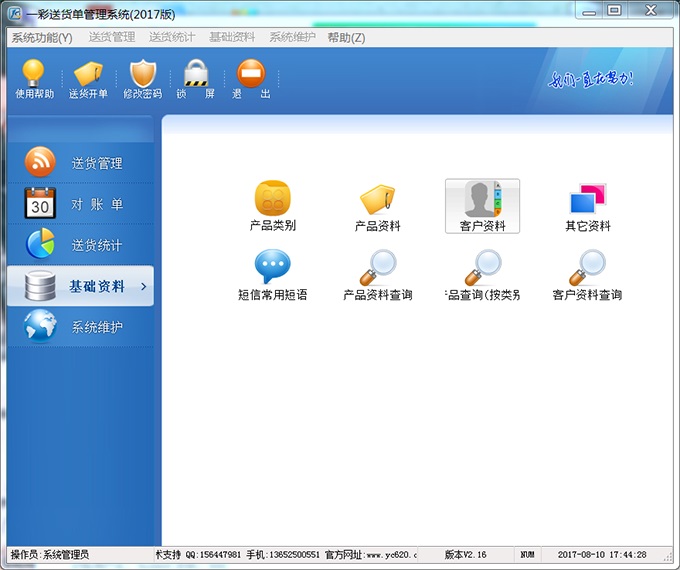
Task: Close the application window
Action: (x=651, y=10)
